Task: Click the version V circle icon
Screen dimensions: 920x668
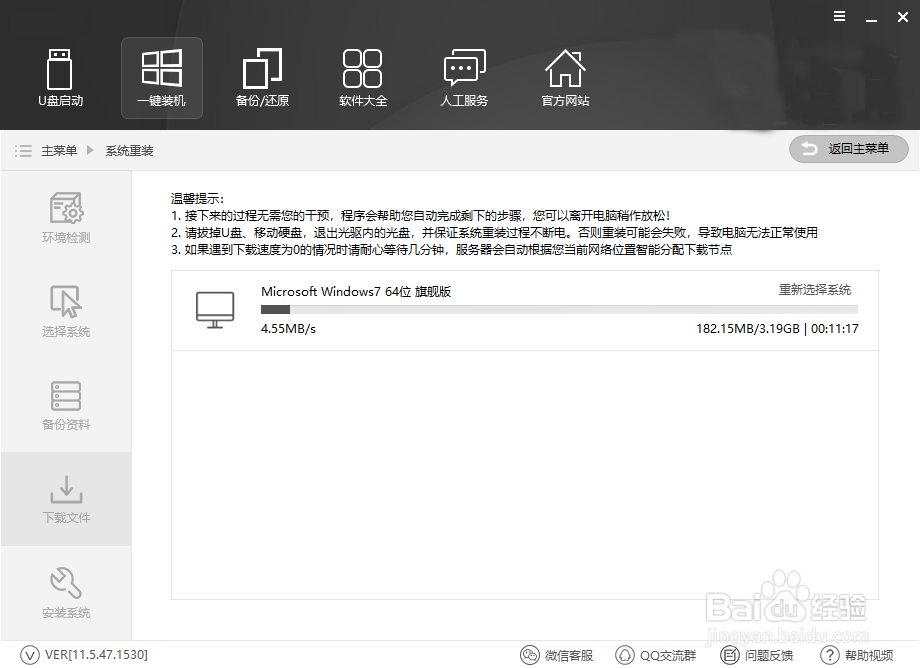Action: [30, 655]
